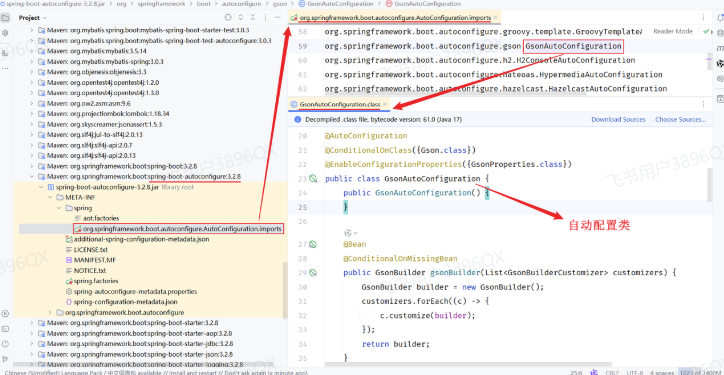Screen dimensions: 724x375
Task: Click line separator CRLF in status bar
Action: click(613, 372)
